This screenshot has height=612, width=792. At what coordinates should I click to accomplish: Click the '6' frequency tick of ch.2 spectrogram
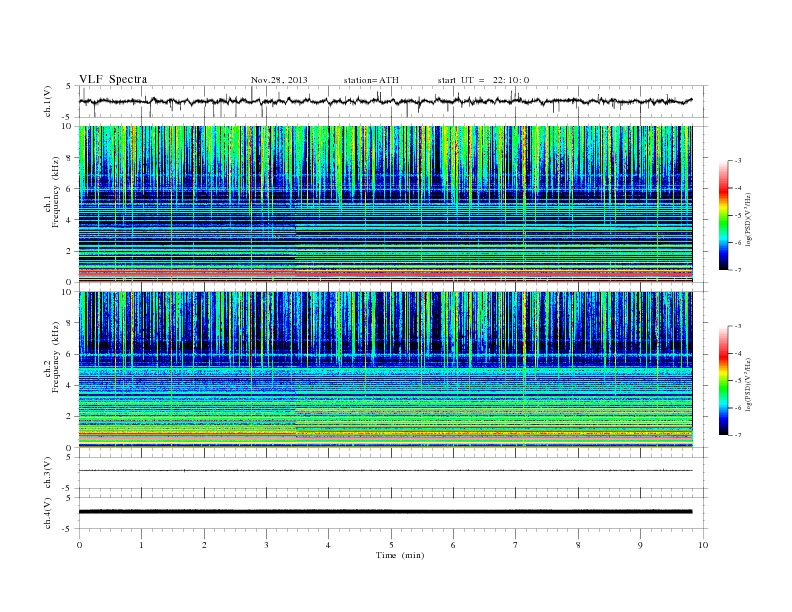70,354
